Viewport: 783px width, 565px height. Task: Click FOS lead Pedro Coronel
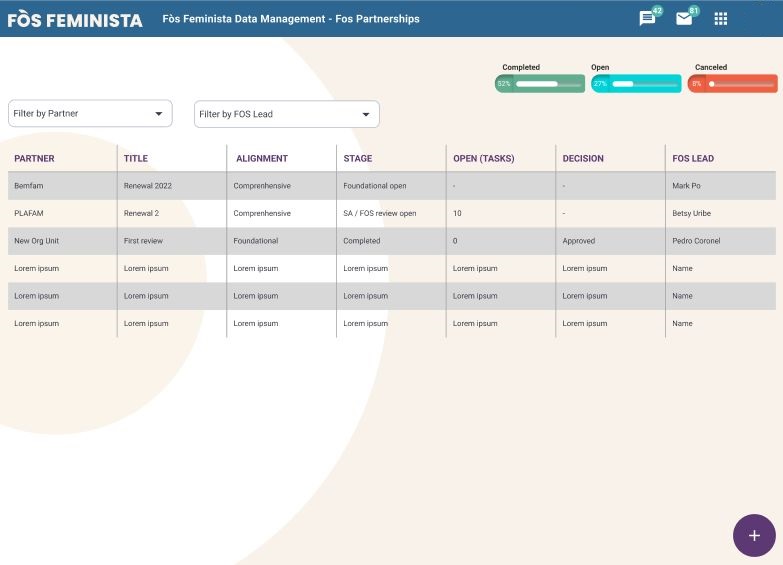[696, 241]
